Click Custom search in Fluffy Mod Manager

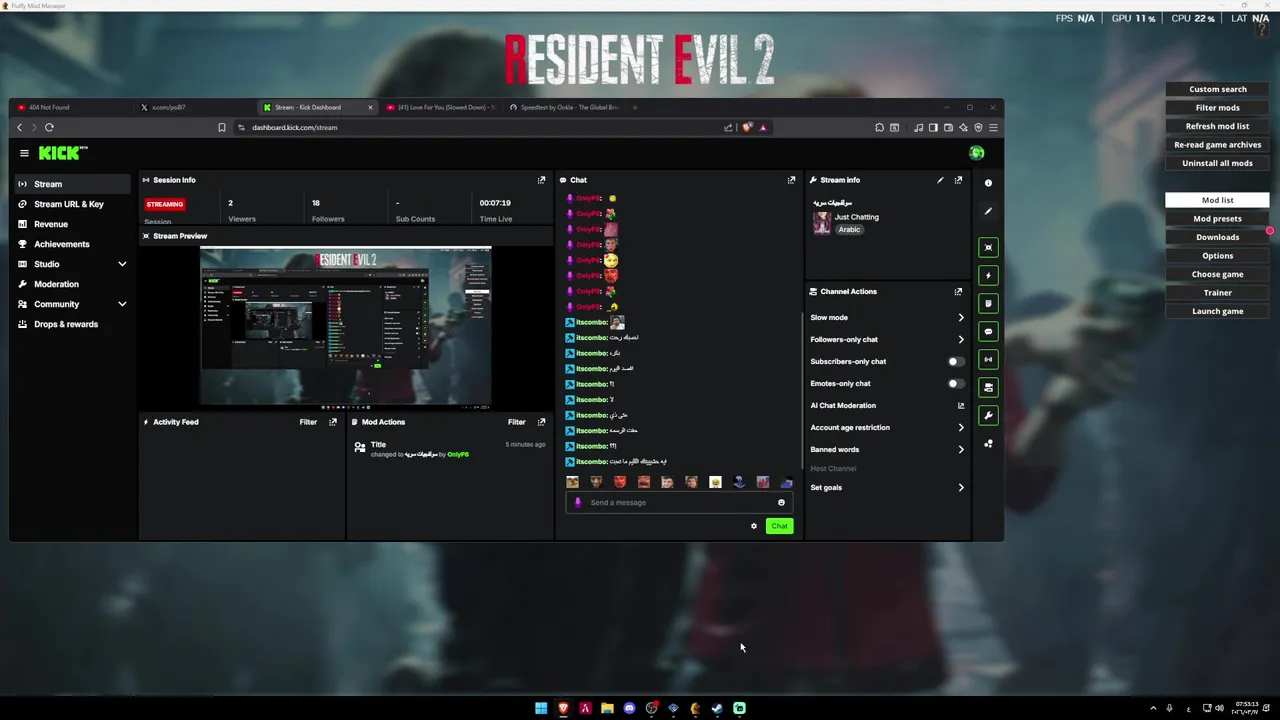click(1217, 89)
